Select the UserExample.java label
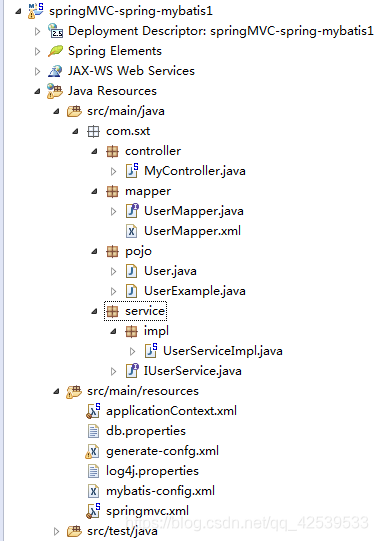The height and width of the screenshot is (541, 378). (x=195, y=291)
